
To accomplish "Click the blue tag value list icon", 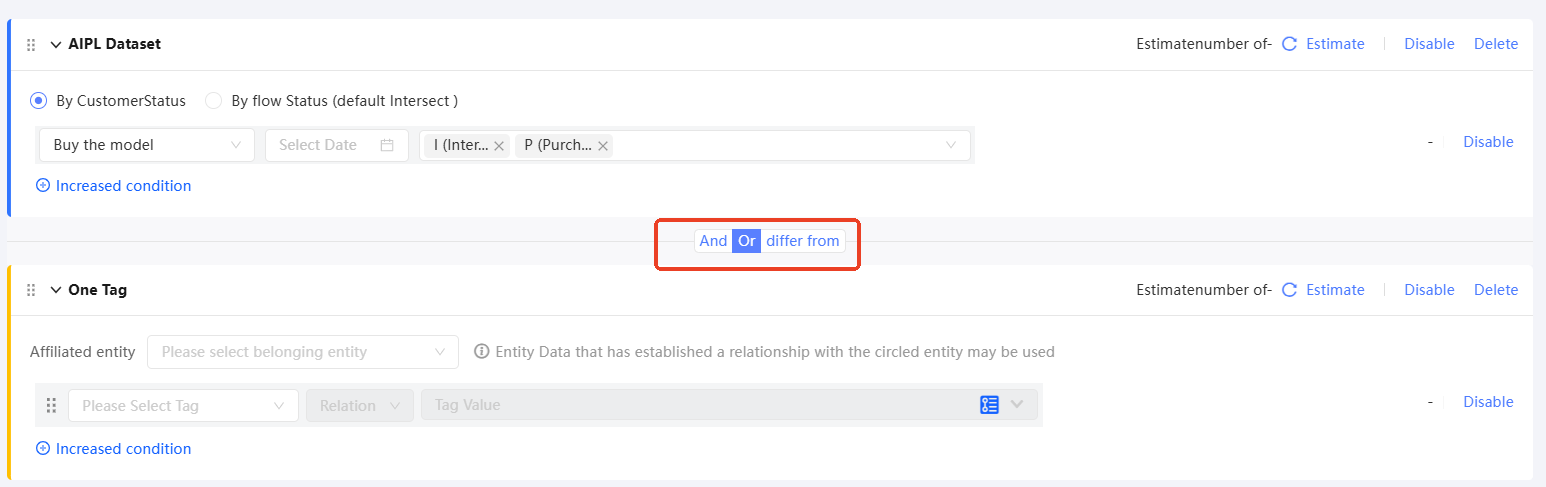I will coord(989,405).
